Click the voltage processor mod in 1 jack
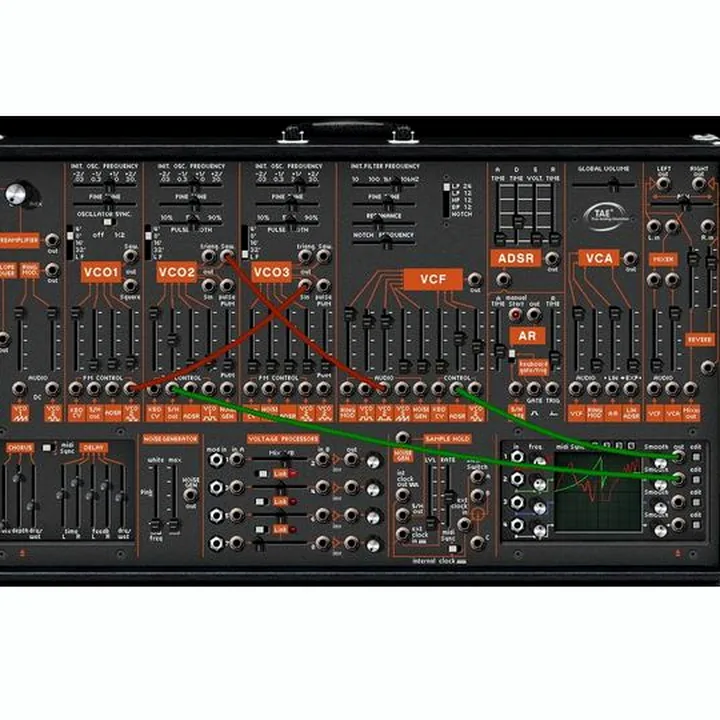The height and width of the screenshot is (720, 720). [216, 460]
